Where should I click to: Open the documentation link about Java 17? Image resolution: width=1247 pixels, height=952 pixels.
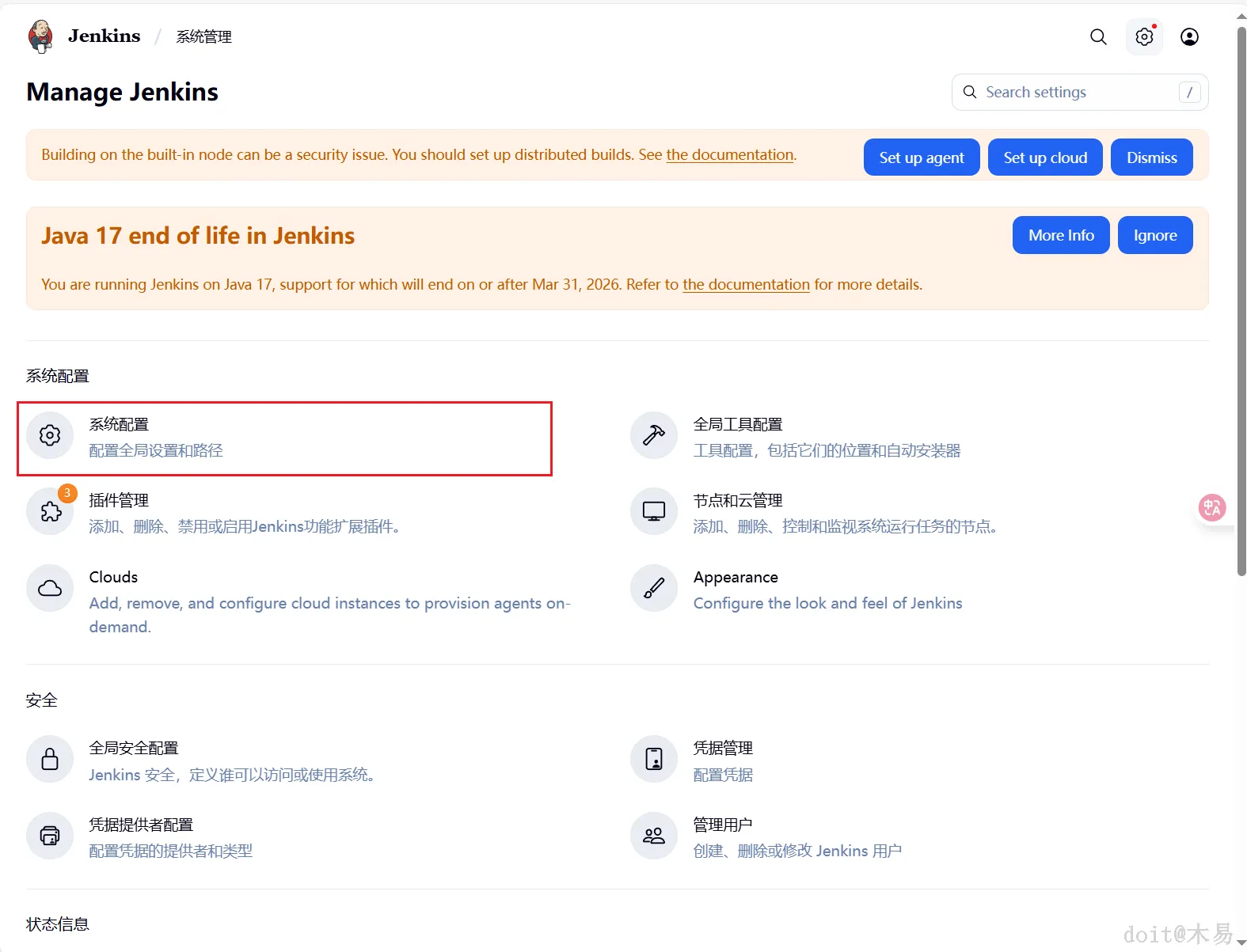point(745,285)
